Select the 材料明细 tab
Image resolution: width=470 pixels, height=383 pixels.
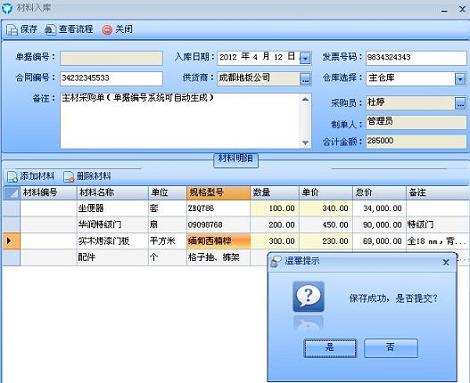pyautogui.click(x=236, y=159)
